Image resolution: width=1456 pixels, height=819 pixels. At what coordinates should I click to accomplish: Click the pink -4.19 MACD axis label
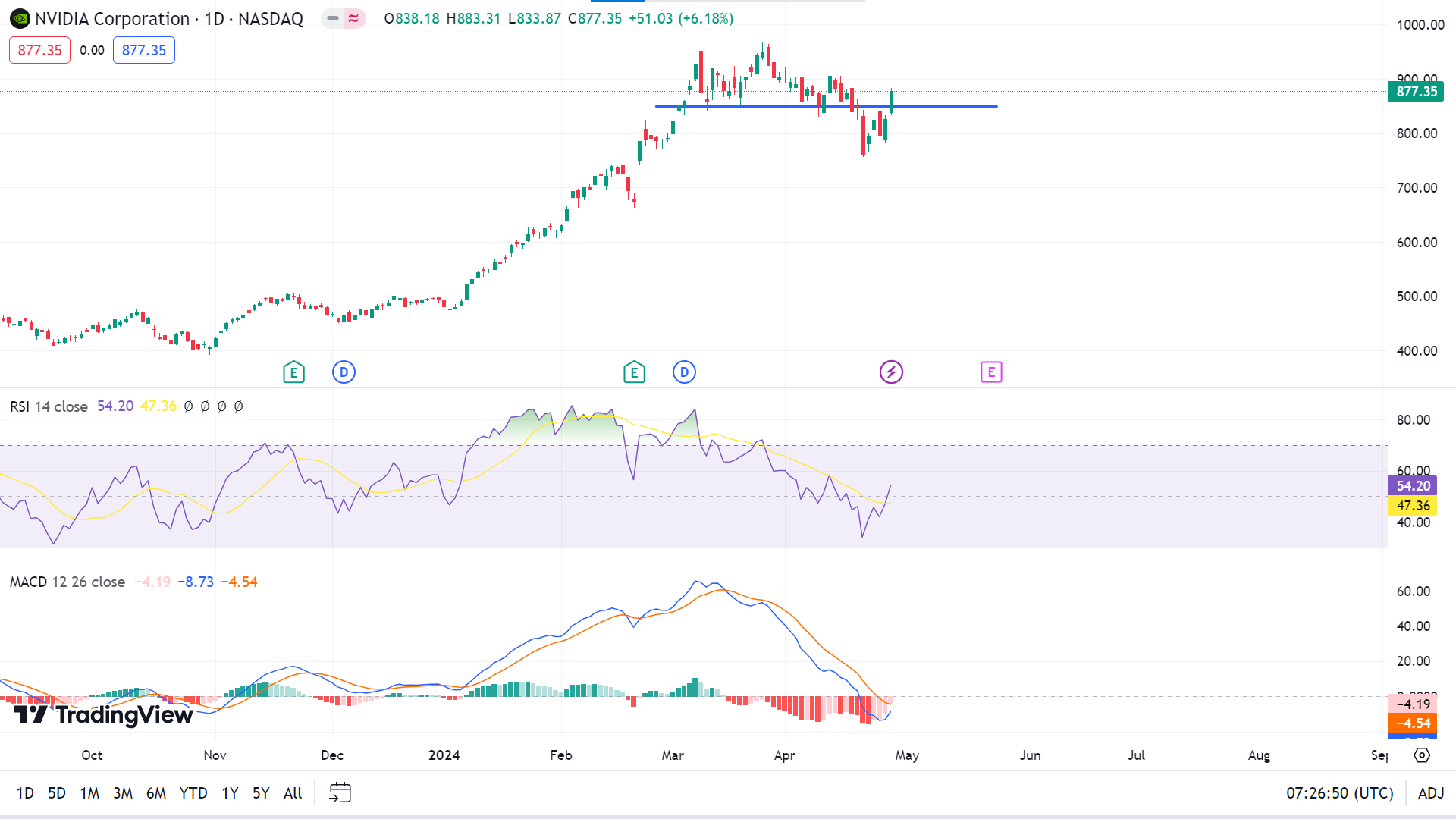(x=1413, y=704)
